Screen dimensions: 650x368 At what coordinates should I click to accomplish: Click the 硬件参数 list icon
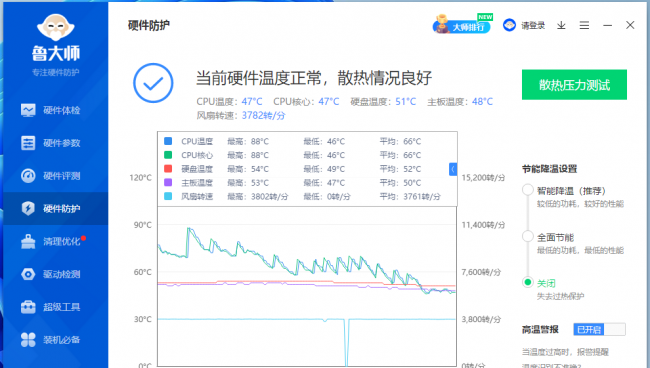(x=28, y=143)
